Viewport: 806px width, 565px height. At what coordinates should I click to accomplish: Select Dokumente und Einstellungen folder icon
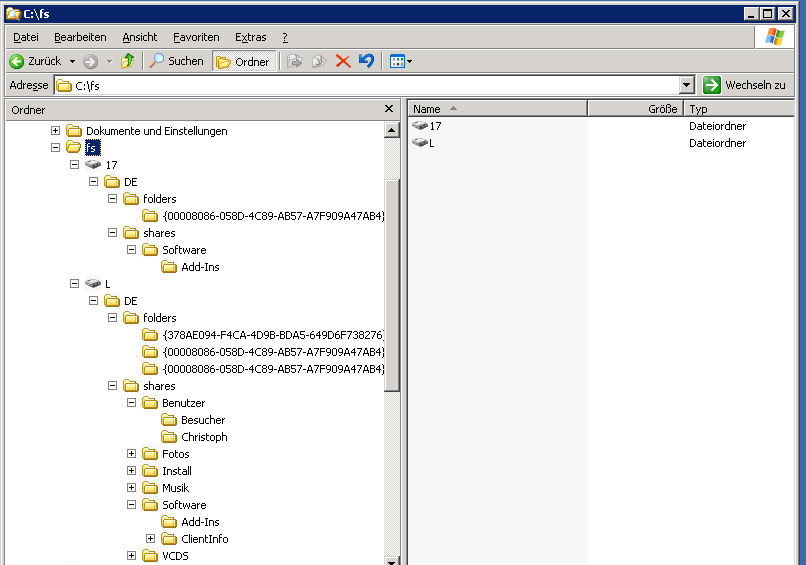click(x=74, y=131)
